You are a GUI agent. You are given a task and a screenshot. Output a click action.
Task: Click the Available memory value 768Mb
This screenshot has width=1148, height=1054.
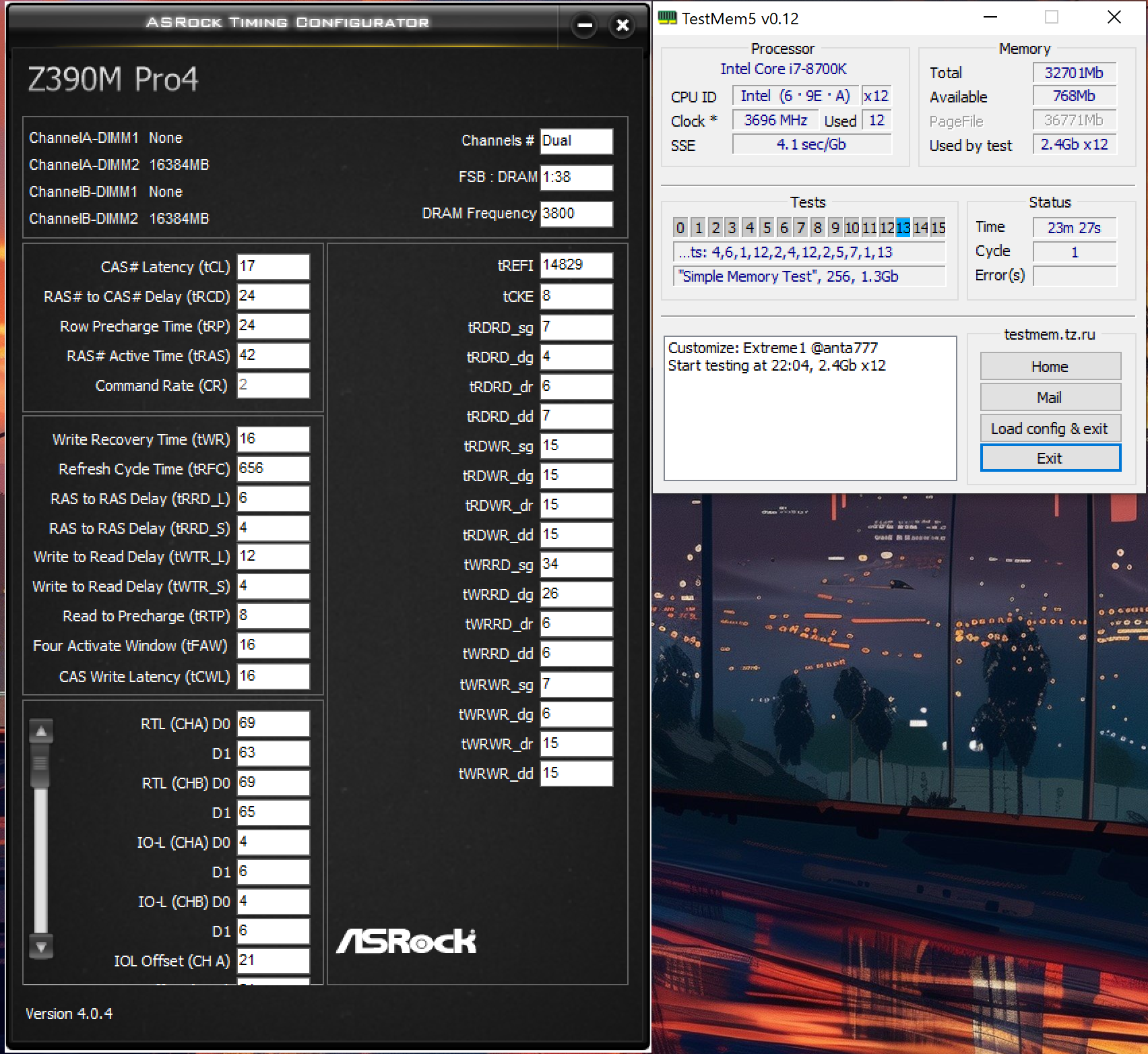[1075, 96]
